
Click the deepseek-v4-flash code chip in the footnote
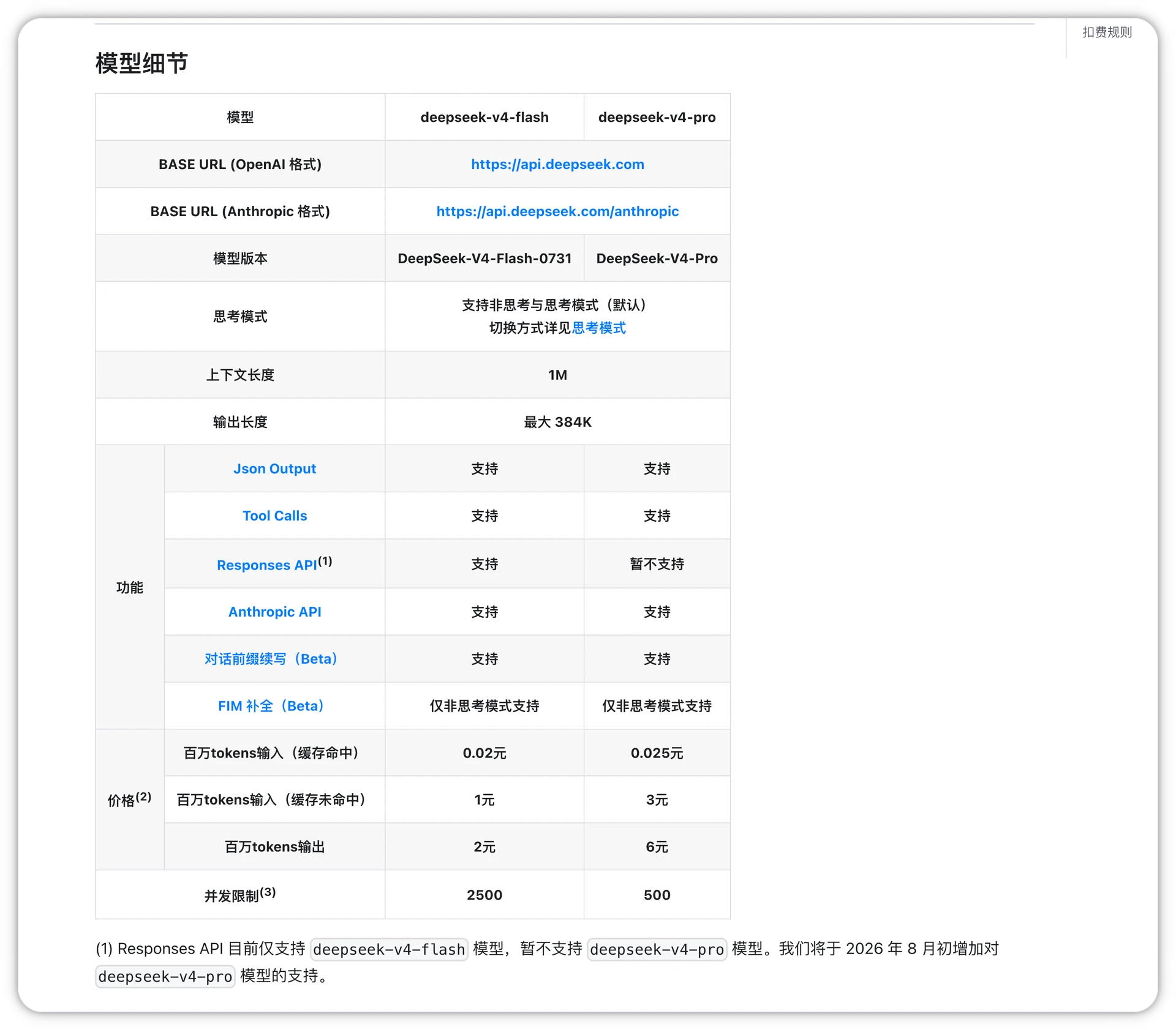point(390,949)
